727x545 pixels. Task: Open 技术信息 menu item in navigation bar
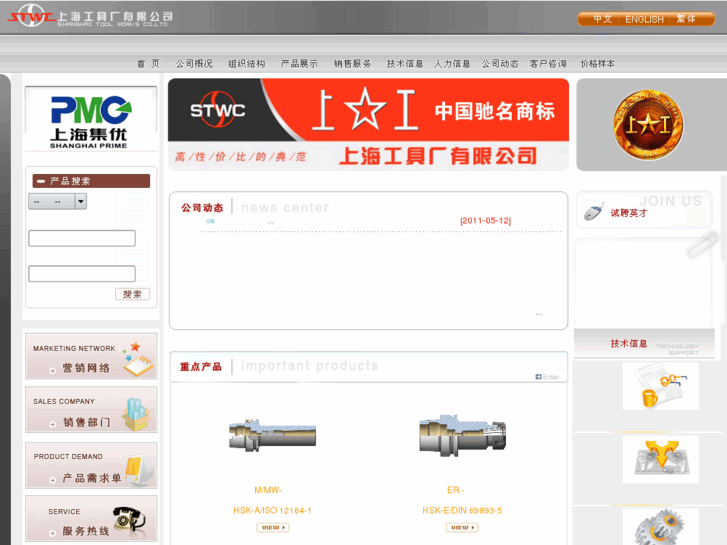point(405,64)
